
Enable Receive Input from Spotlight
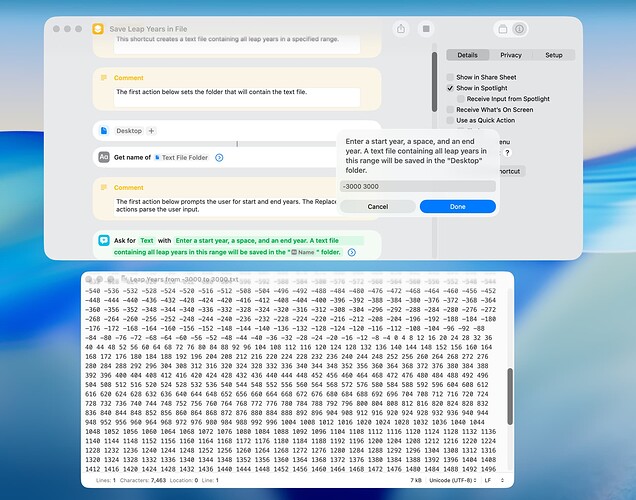[x=461, y=99]
